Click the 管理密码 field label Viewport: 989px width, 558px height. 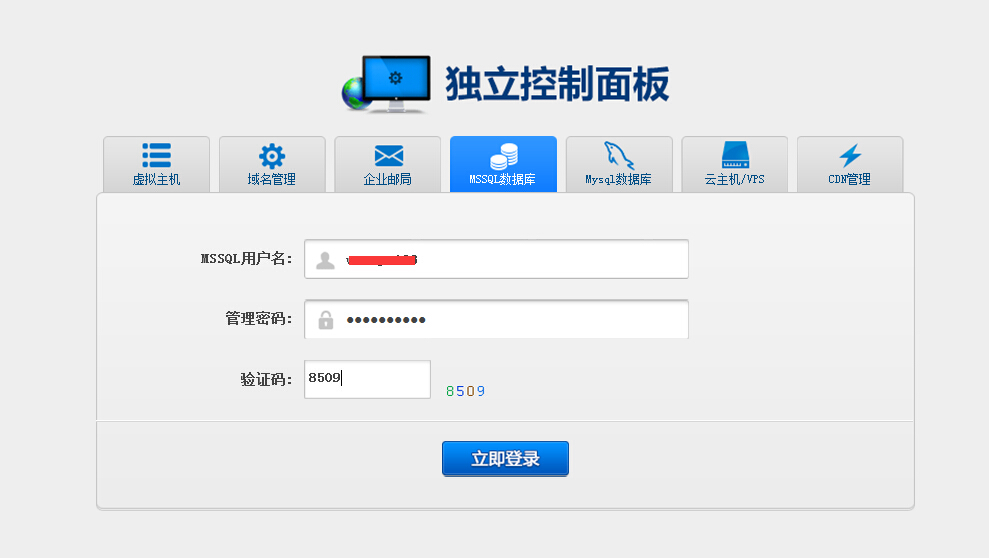pos(258,319)
